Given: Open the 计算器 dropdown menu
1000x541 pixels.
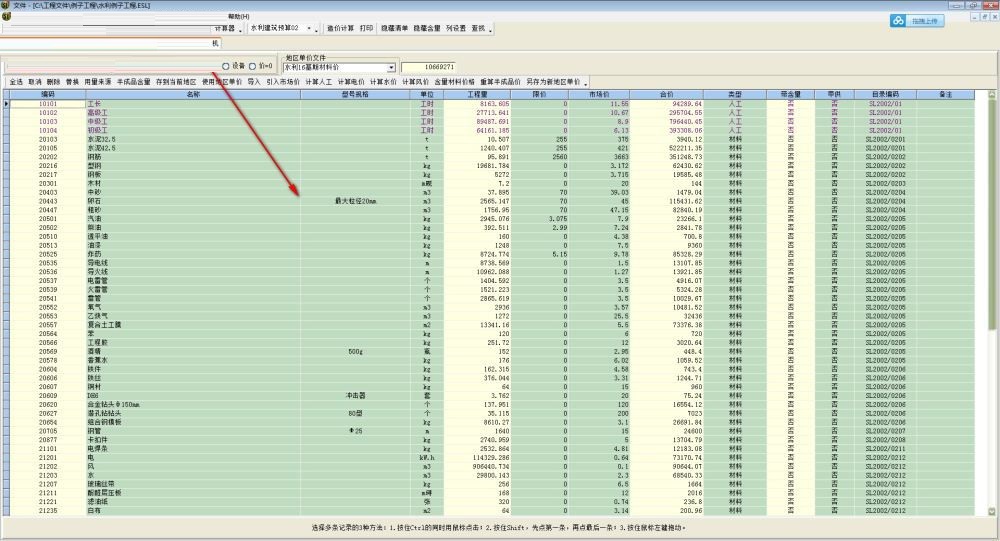Looking at the screenshot, I should tap(241, 29).
